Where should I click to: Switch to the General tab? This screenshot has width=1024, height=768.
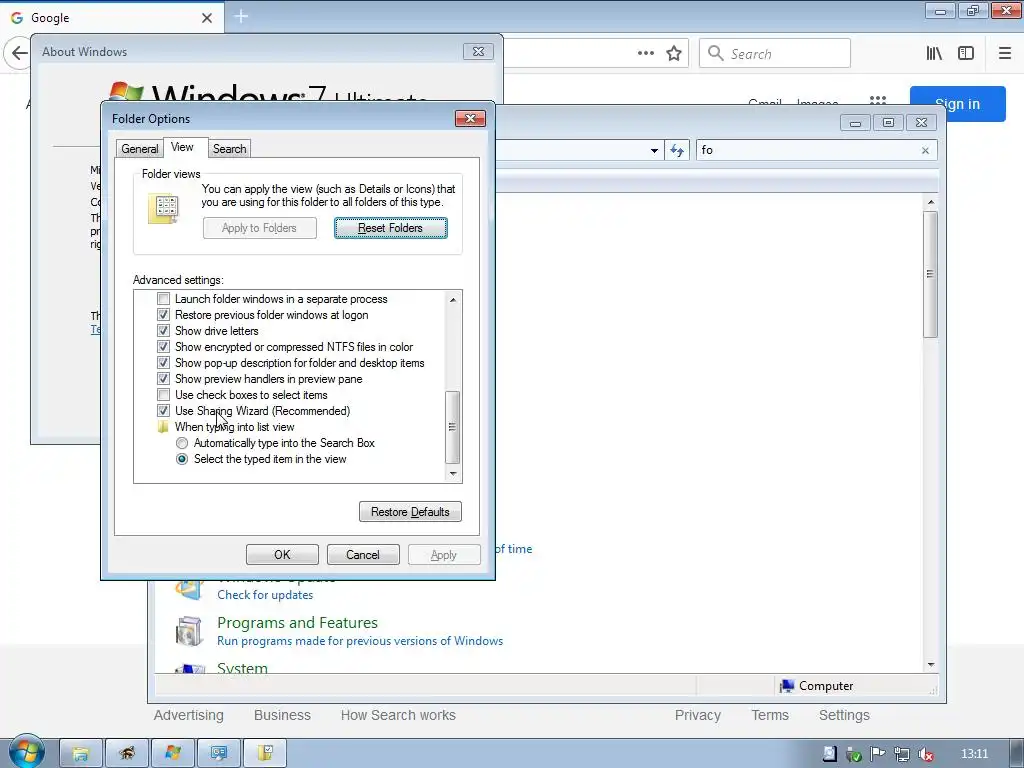139,149
